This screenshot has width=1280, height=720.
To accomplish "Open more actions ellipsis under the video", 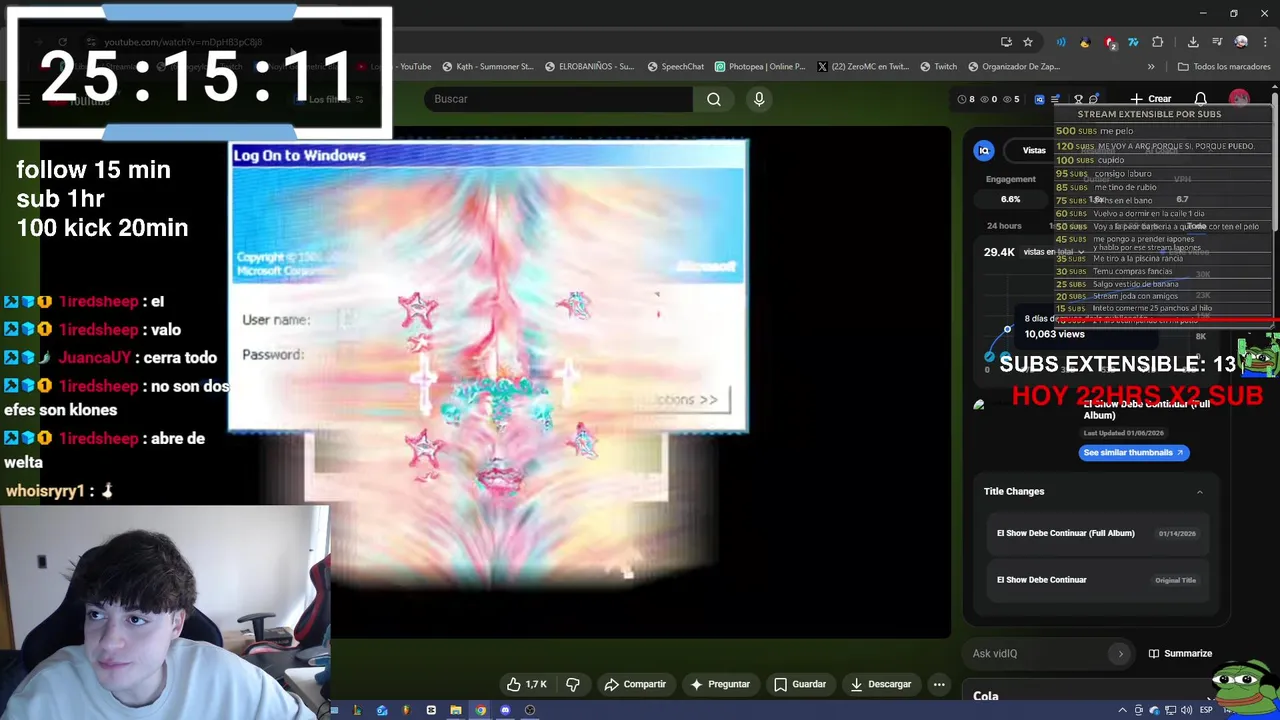I will point(939,684).
